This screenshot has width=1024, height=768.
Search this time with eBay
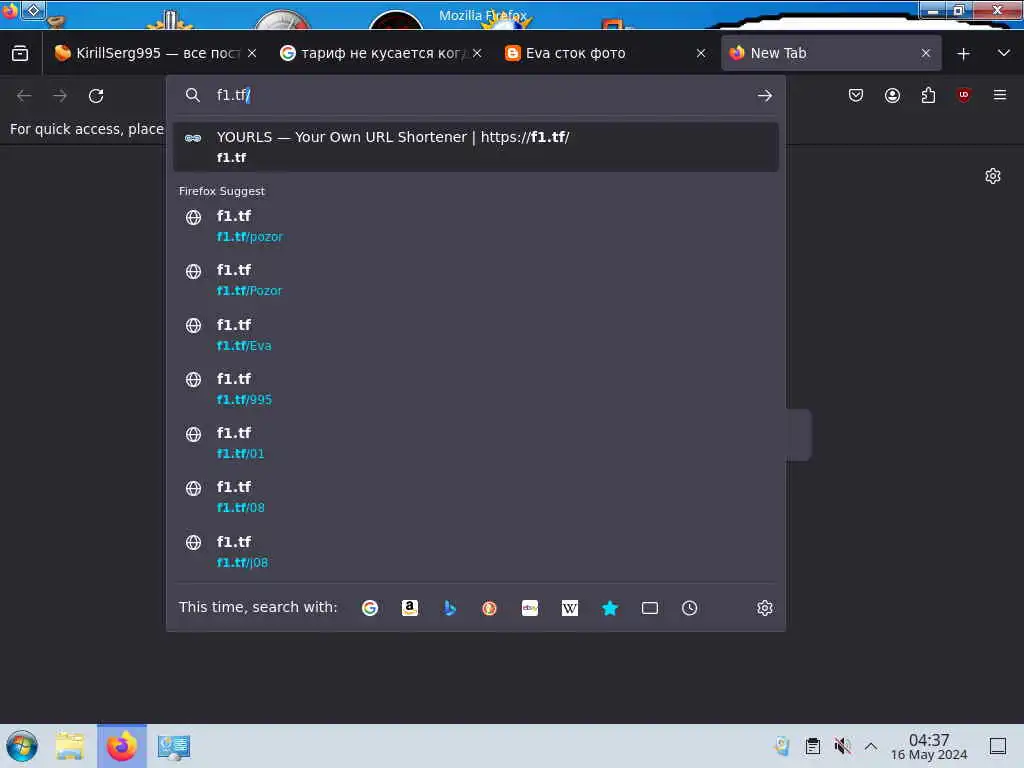(x=530, y=608)
